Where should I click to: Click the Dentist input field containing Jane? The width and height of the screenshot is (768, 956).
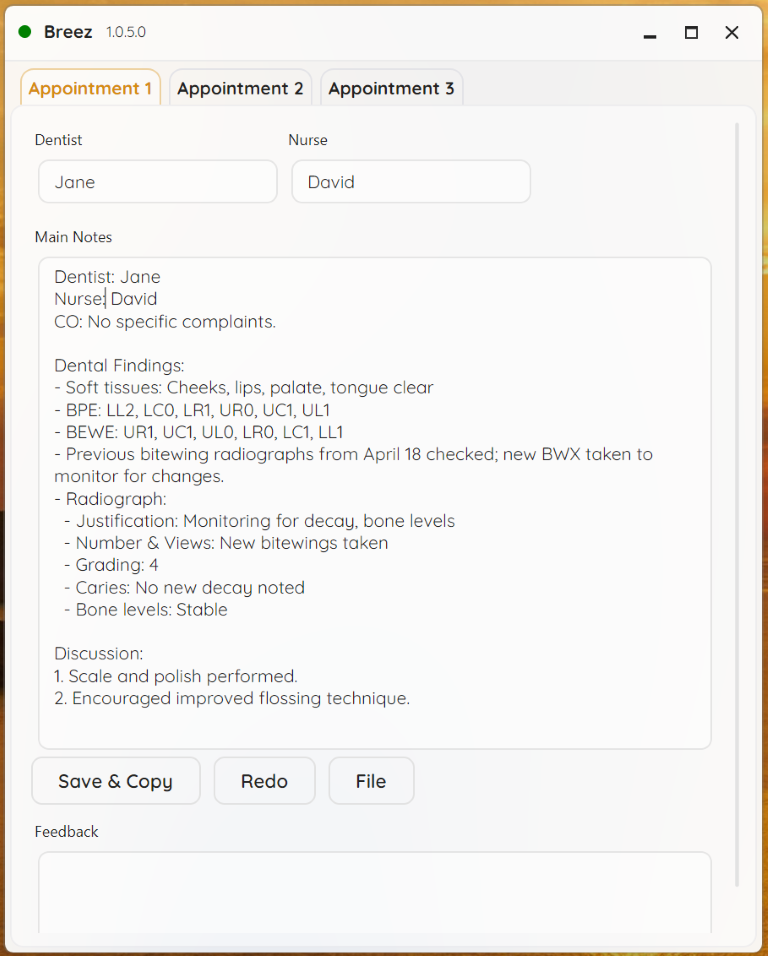pyautogui.click(x=158, y=182)
